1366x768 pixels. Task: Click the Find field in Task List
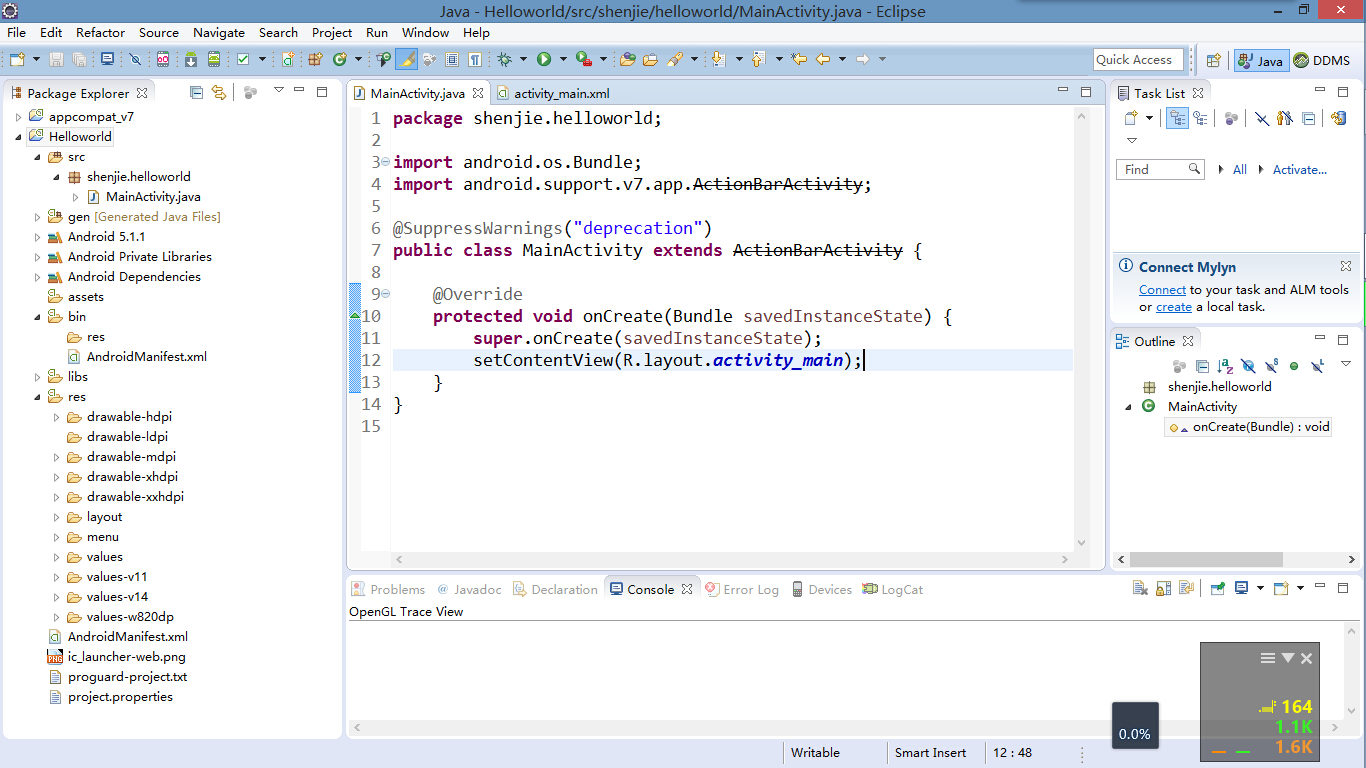1160,169
